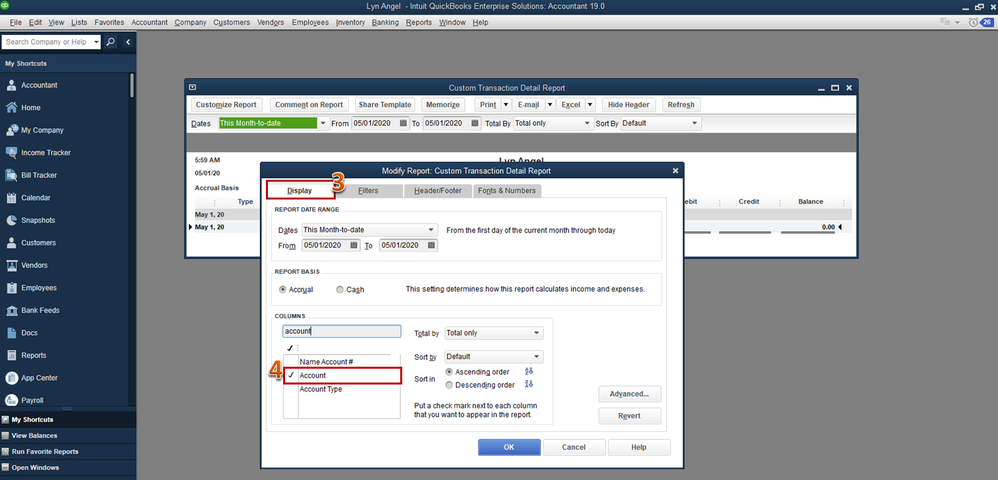Switch to the Header/Footer tab
The image size is (998, 480).
(x=437, y=190)
